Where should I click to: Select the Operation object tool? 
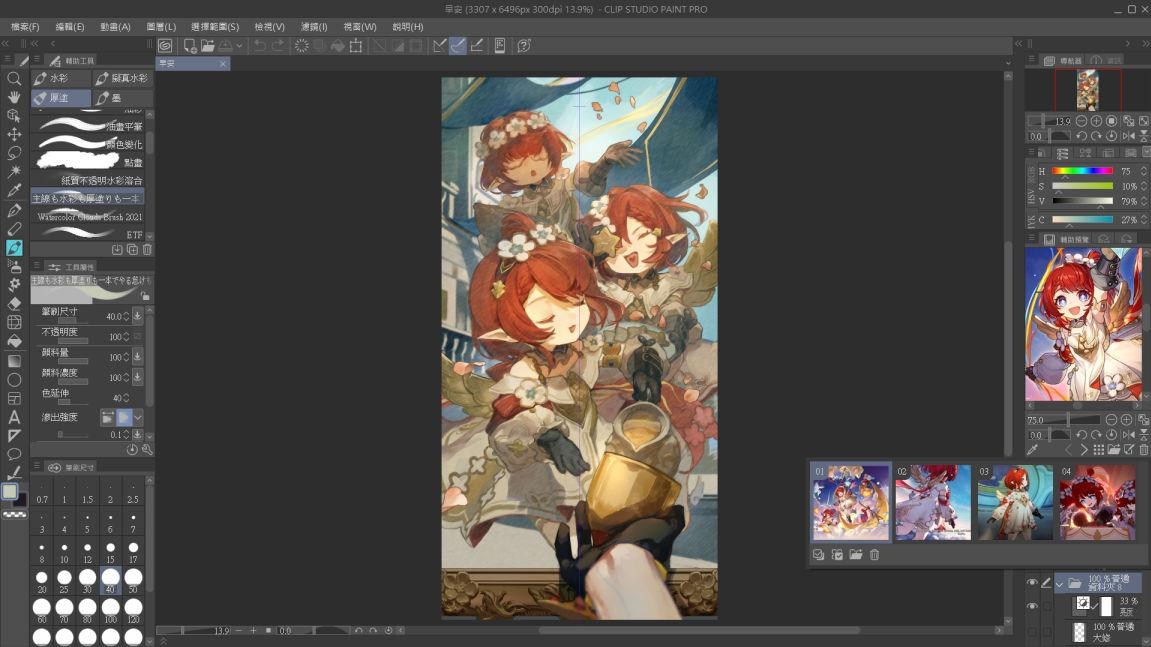point(14,115)
